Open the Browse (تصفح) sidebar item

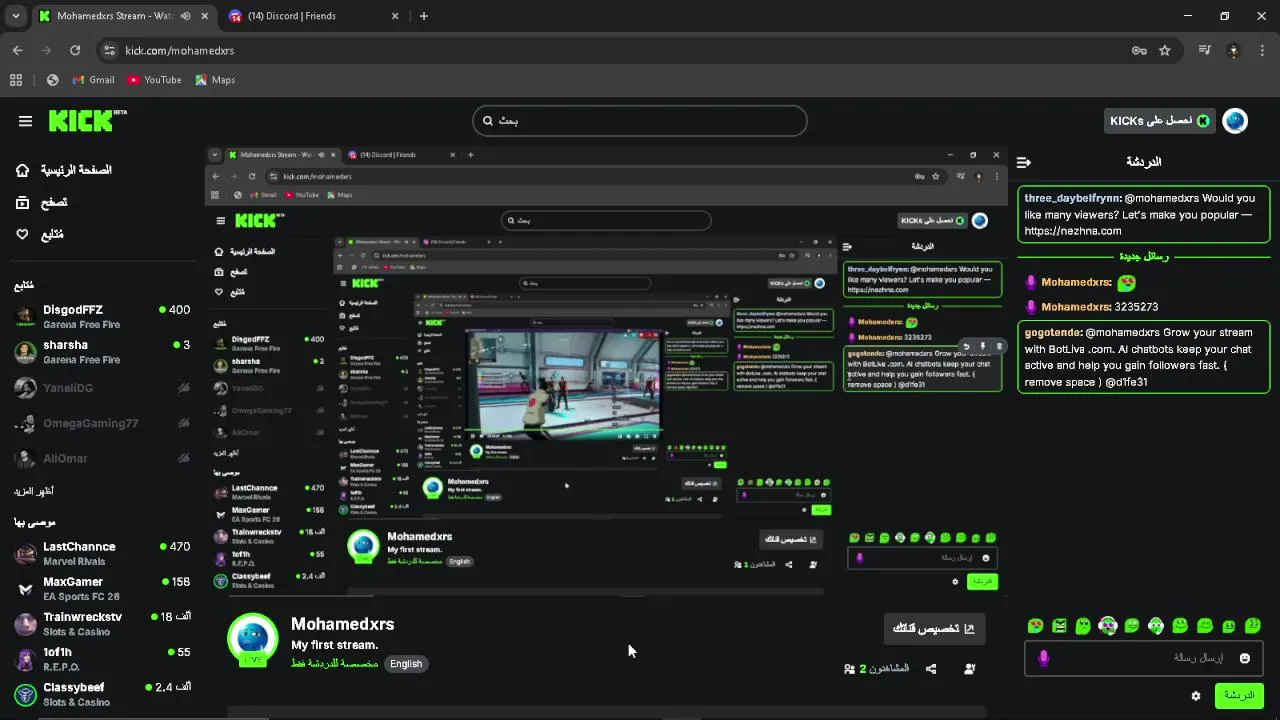pyautogui.click(x=42, y=202)
